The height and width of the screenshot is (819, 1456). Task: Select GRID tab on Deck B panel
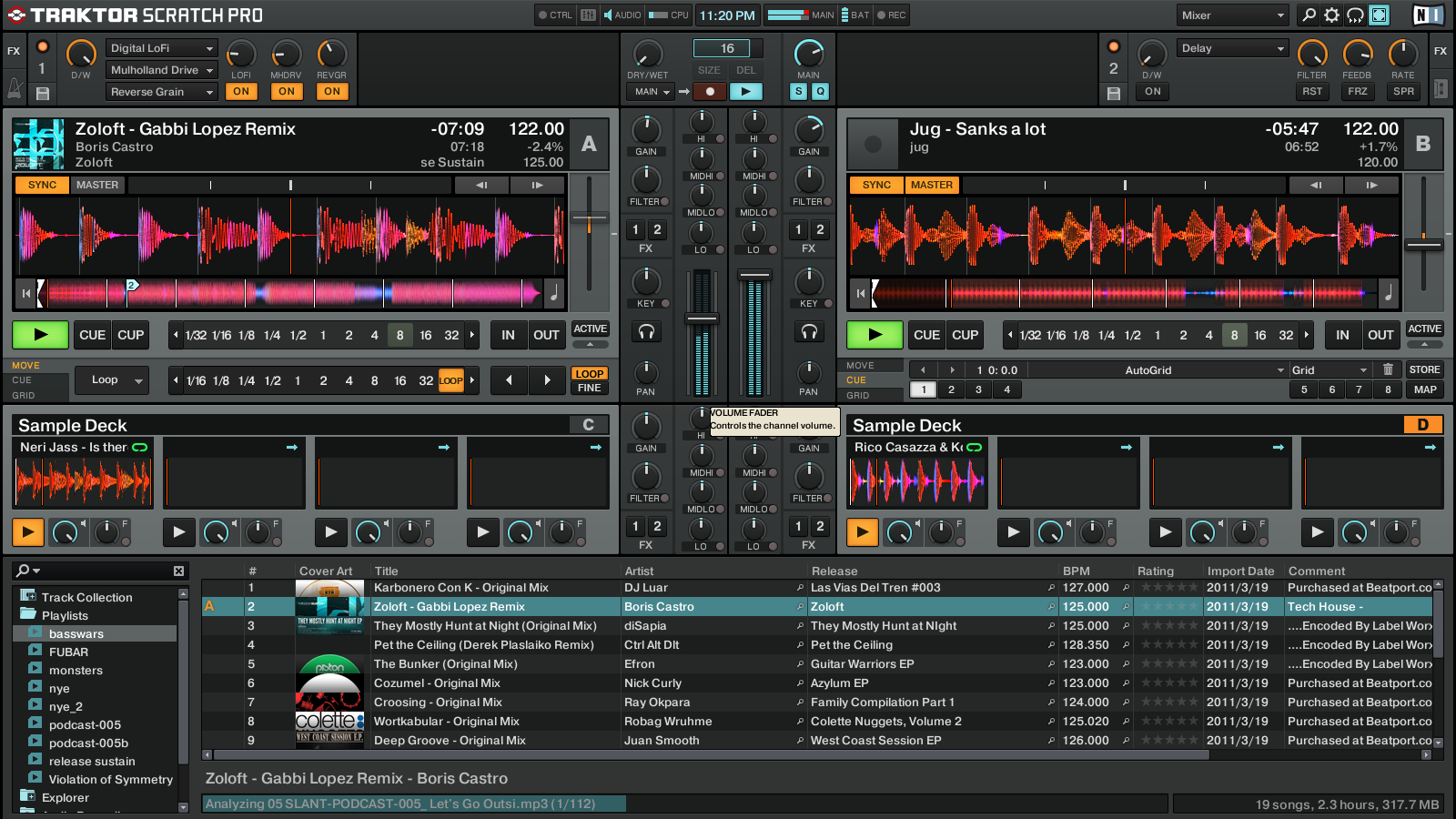point(857,396)
